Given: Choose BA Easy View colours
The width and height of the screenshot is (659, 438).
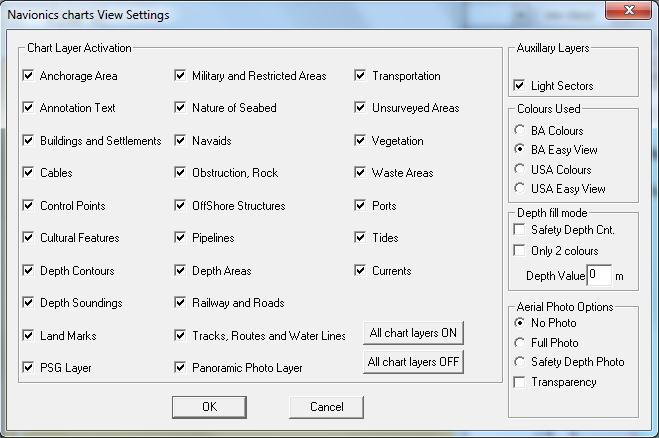Looking at the screenshot, I should point(519,149).
